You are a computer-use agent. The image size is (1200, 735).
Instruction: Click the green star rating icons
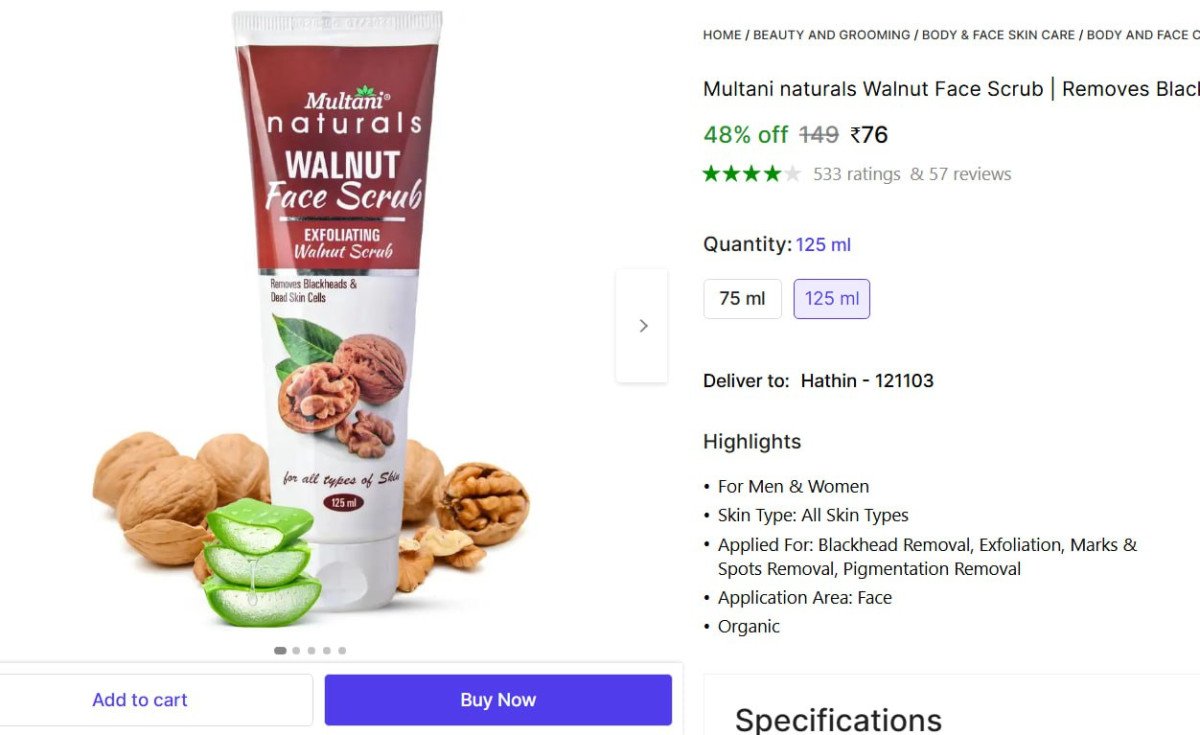[x=752, y=174]
